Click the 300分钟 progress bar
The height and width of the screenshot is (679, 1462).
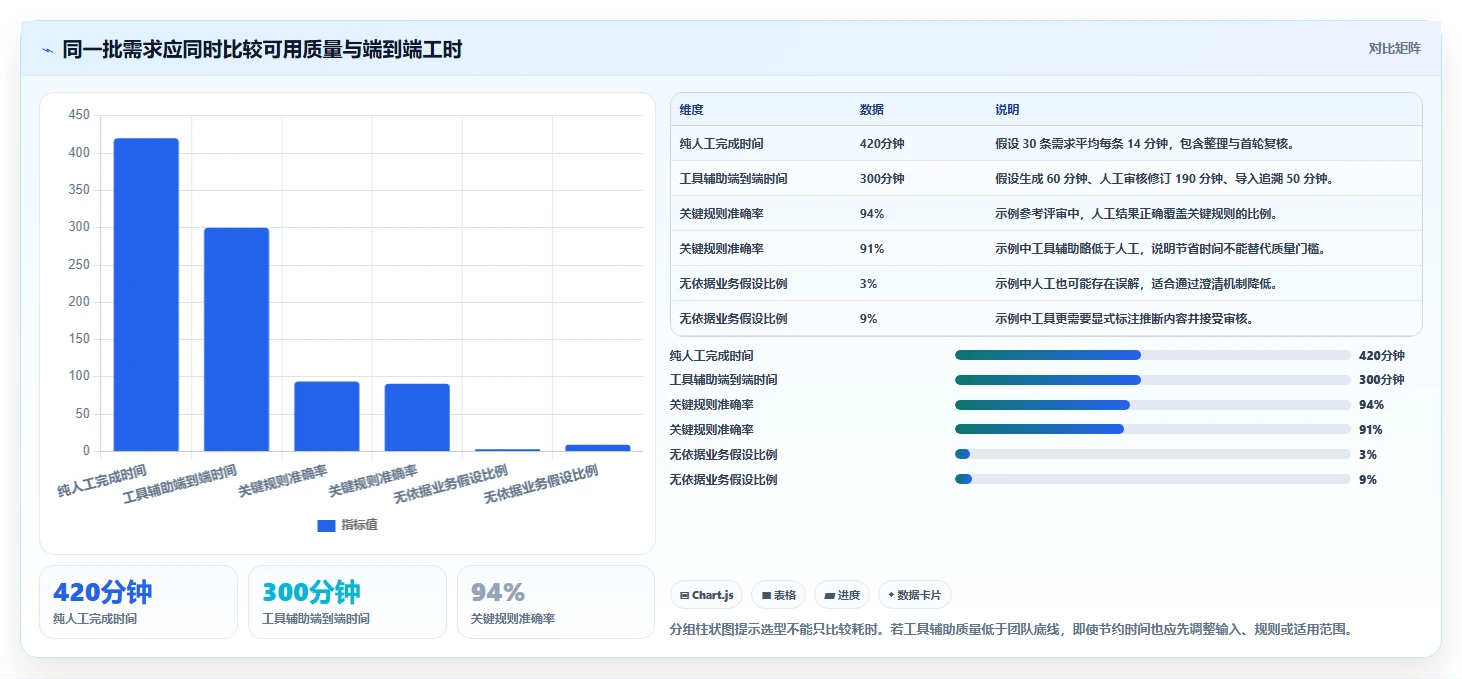click(1153, 380)
